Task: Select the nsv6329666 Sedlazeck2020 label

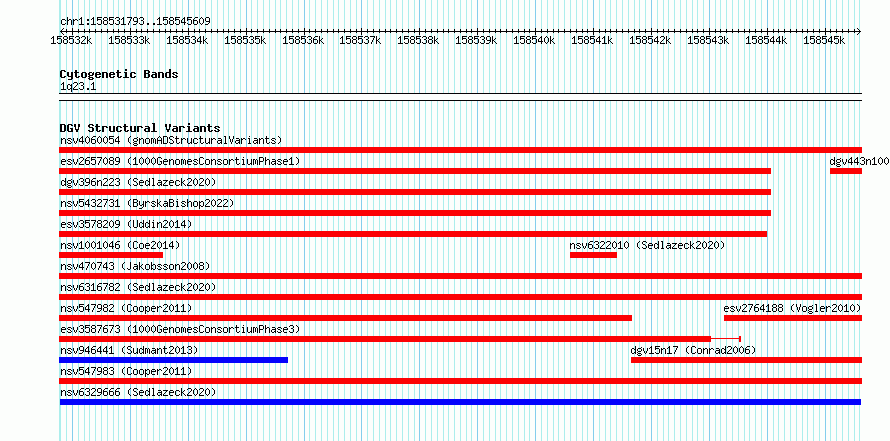Action: coord(138,392)
